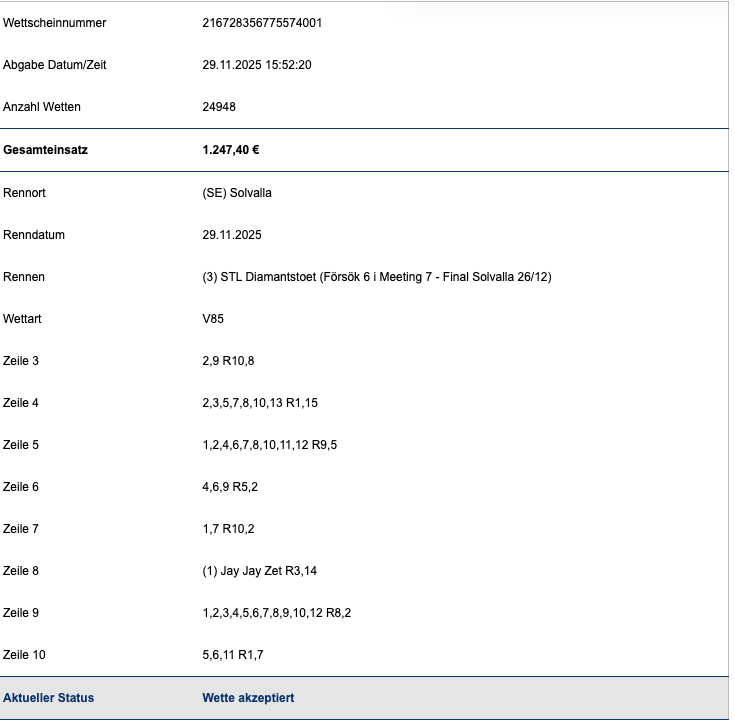Click the Zeile 10 value 5,6,11 R1,7
Image resolution: width=735 pixels, height=727 pixels.
click(x=235, y=655)
